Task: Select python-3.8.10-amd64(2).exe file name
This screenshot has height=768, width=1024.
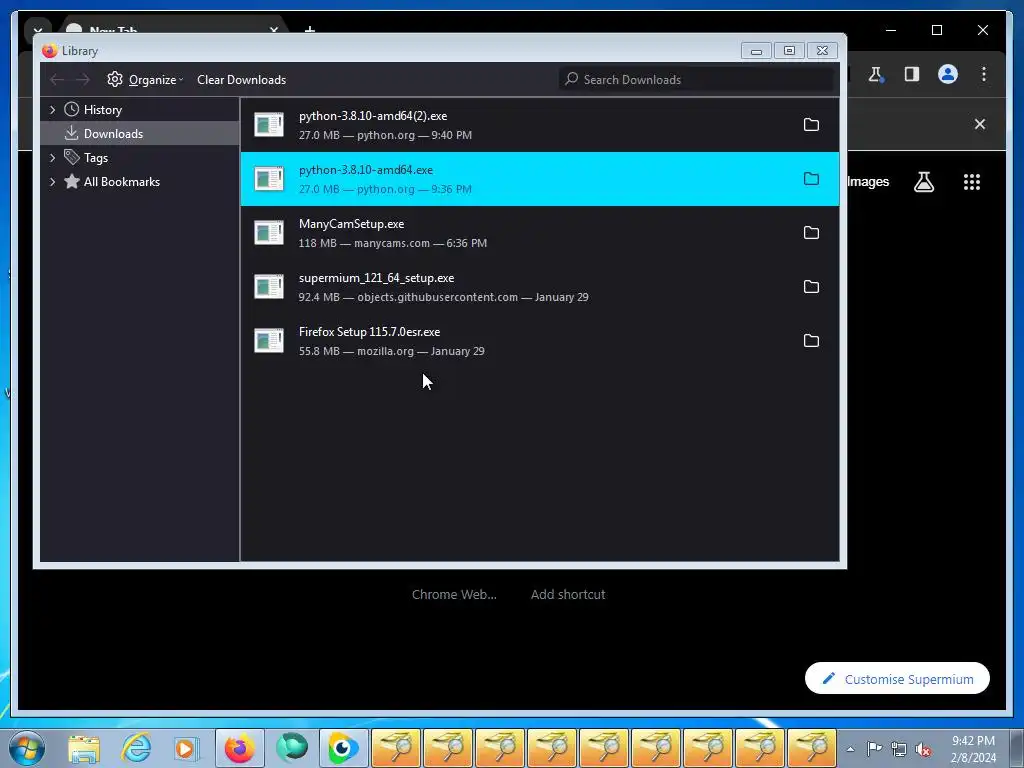Action: 373,116
